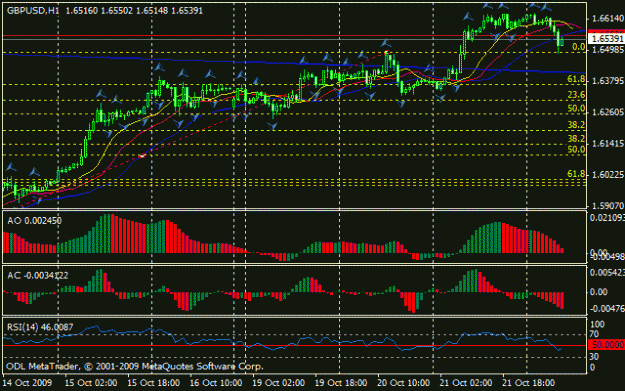Click the 20 Oct 10:00 time label
Image resolution: width=625 pixels, height=391 pixels.
tap(403, 383)
